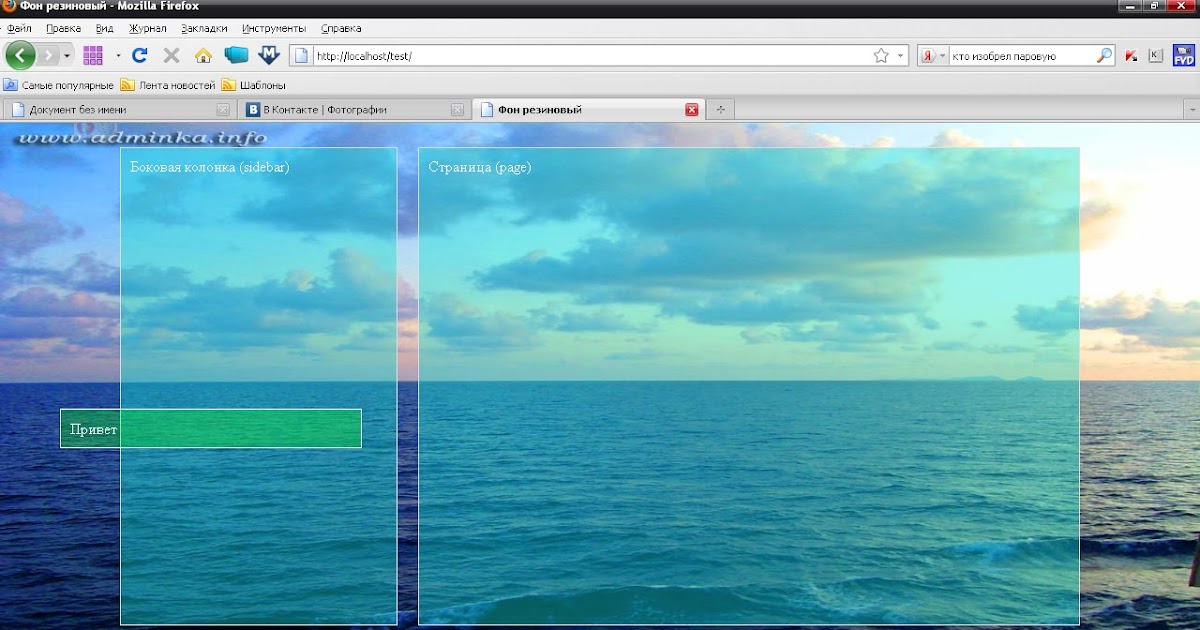This screenshot has height=630, width=1200.
Task: Expand the dropdown beside the purple grid icon
Action: click(x=118, y=56)
